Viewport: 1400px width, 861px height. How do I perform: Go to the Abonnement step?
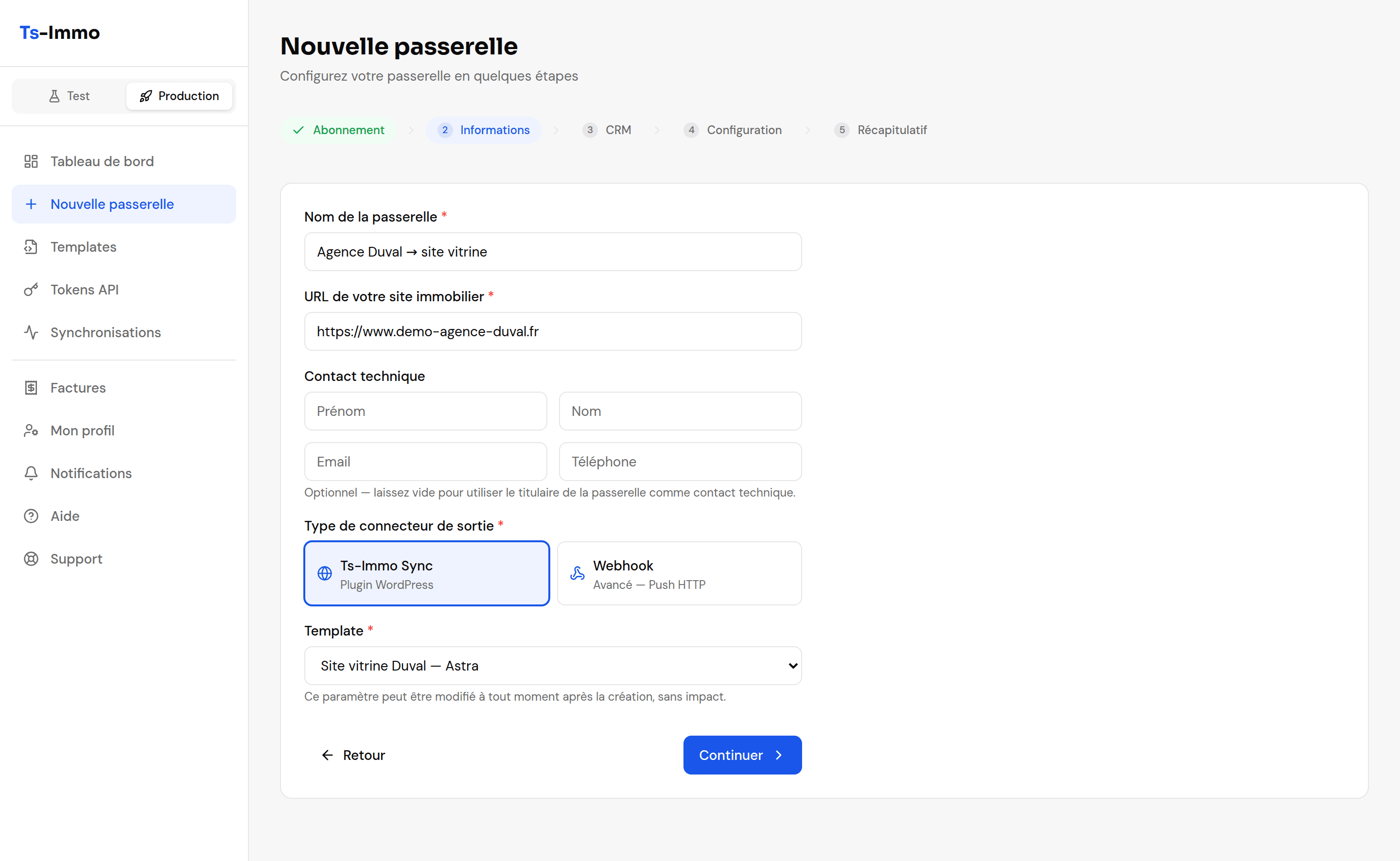[x=338, y=130]
